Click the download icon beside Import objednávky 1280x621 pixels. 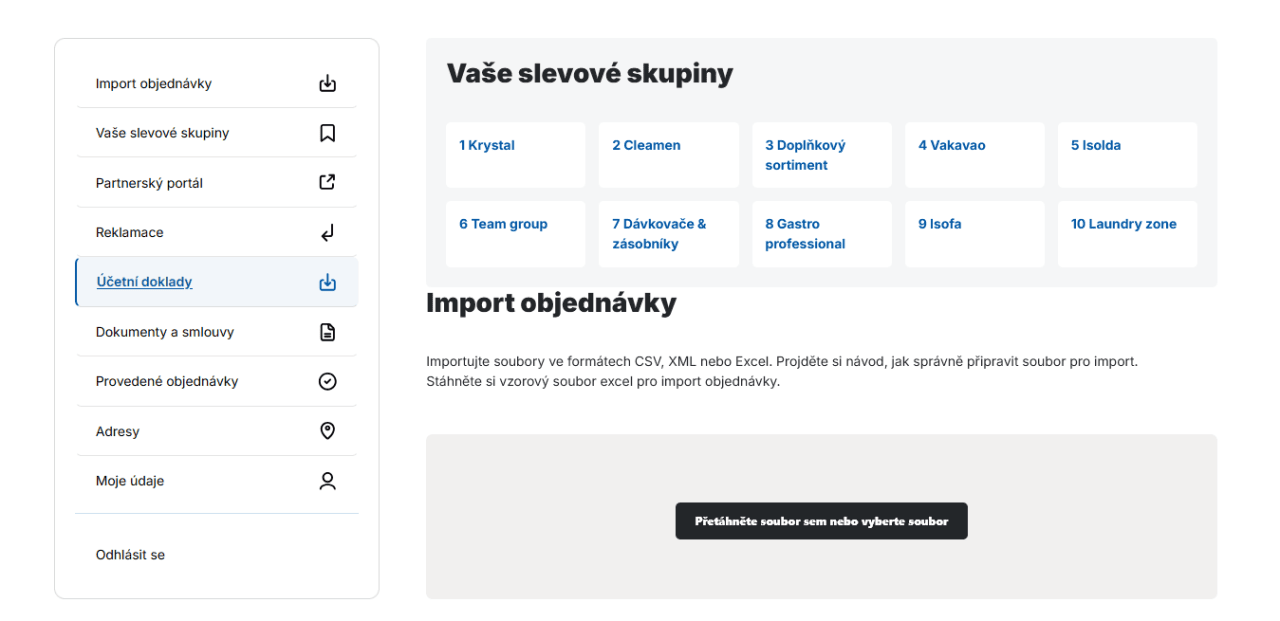click(327, 84)
